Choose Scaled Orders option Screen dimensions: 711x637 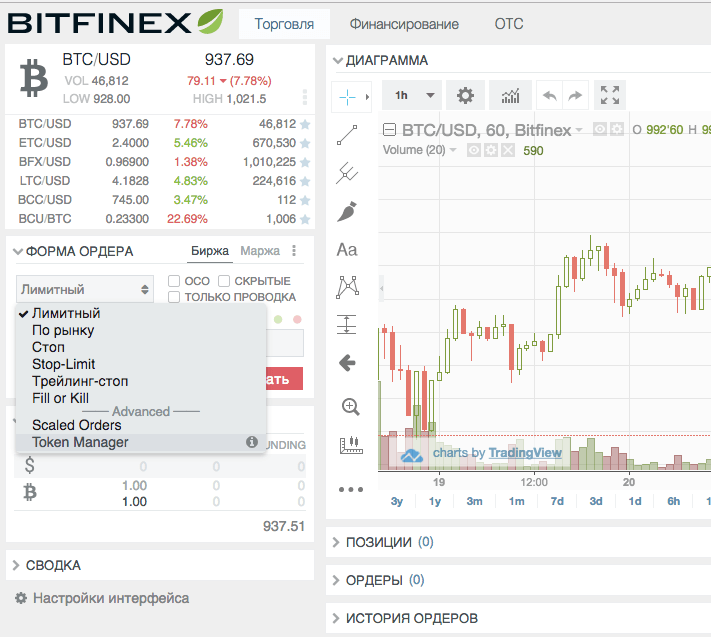(x=141, y=425)
